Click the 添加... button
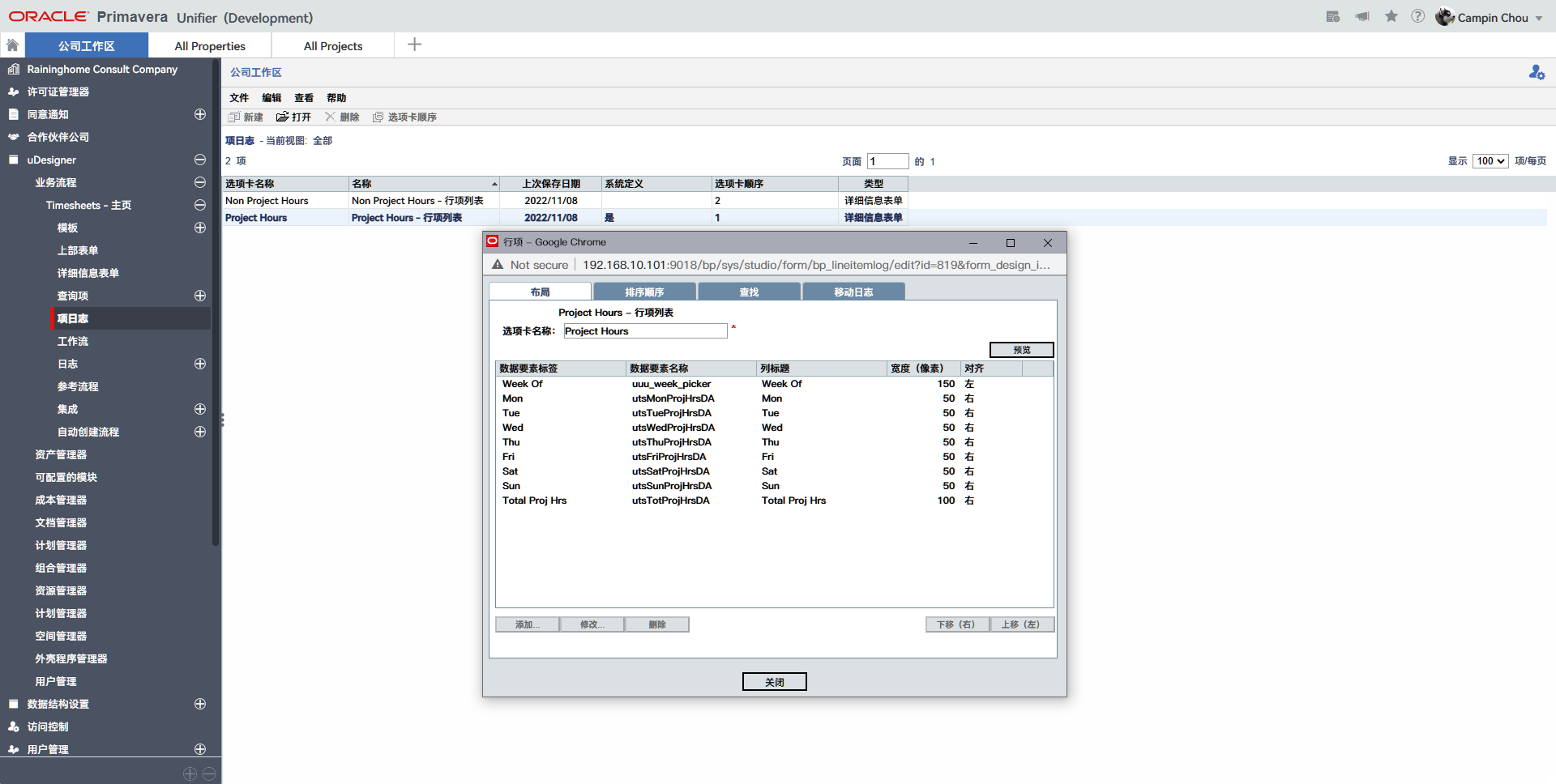1556x784 pixels. [528, 624]
